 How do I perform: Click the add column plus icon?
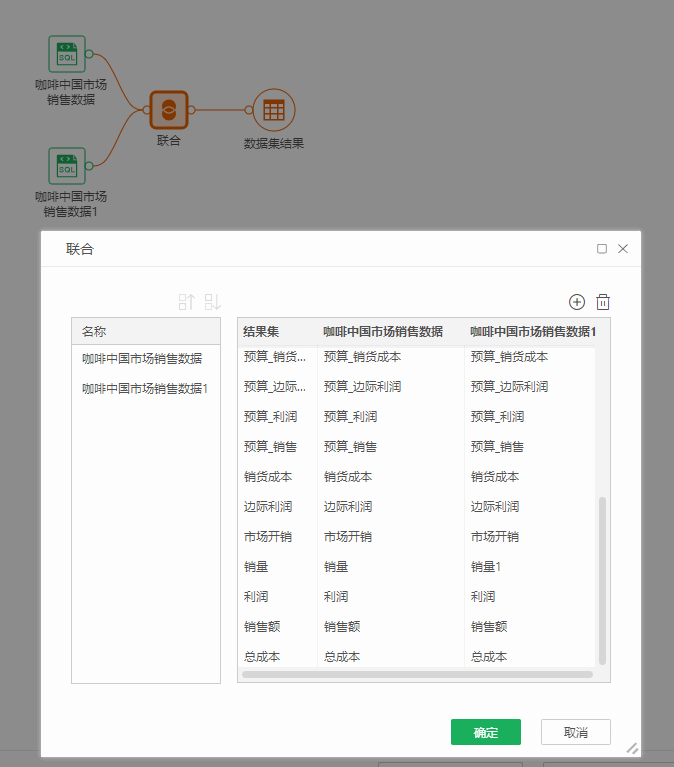tap(576, 302)
